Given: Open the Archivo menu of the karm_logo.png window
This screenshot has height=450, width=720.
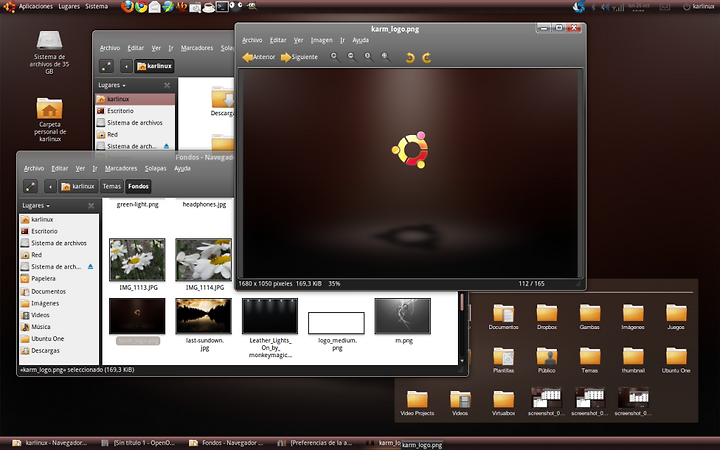Looking at the screenshot, I should pyautogui.click(x=252, y=40).
